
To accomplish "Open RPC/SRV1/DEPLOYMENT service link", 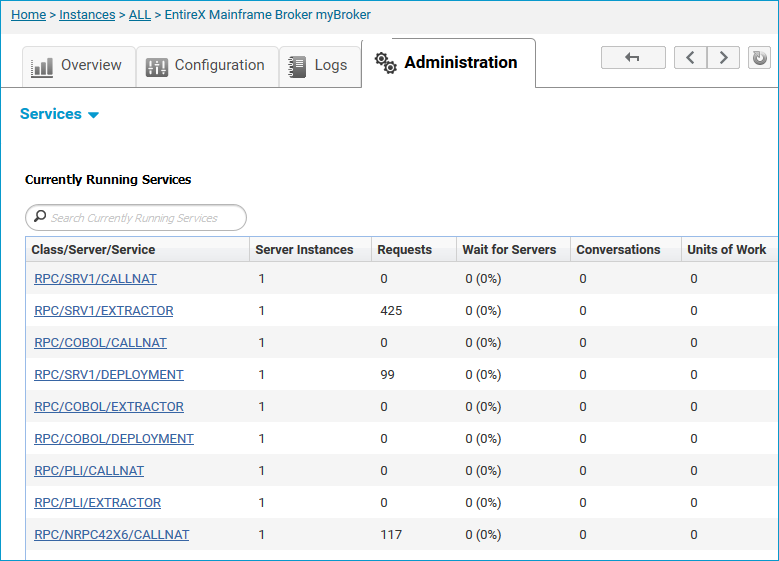I will (x=109, y=375).
